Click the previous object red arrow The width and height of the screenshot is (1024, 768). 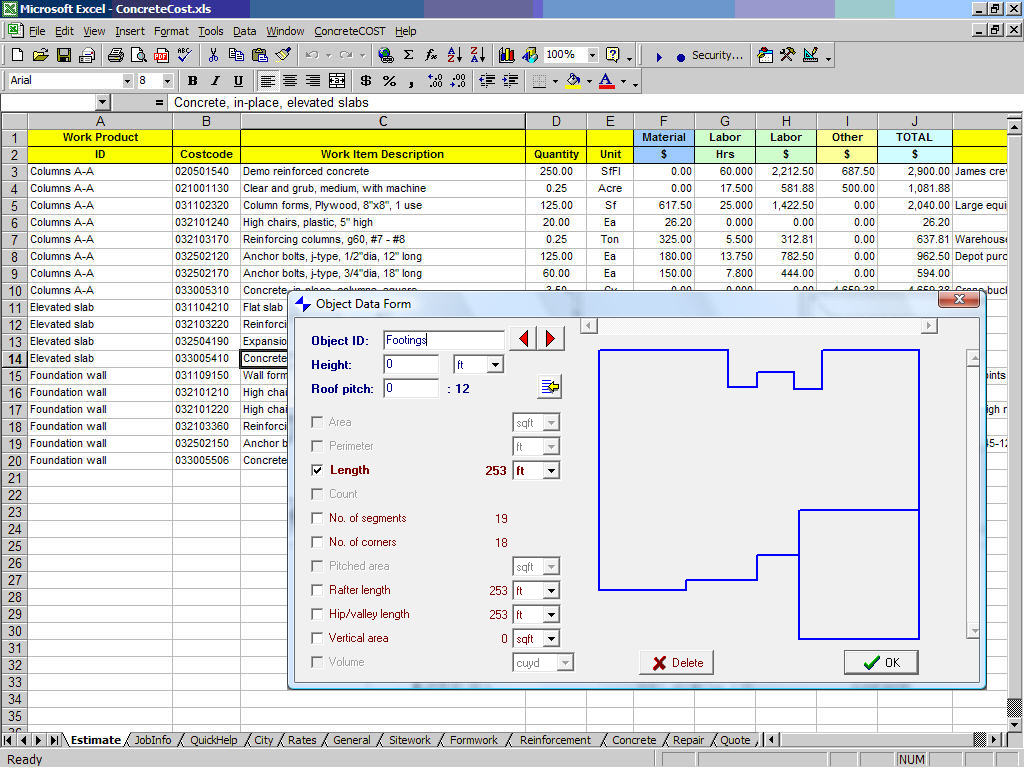click(523, 339)
